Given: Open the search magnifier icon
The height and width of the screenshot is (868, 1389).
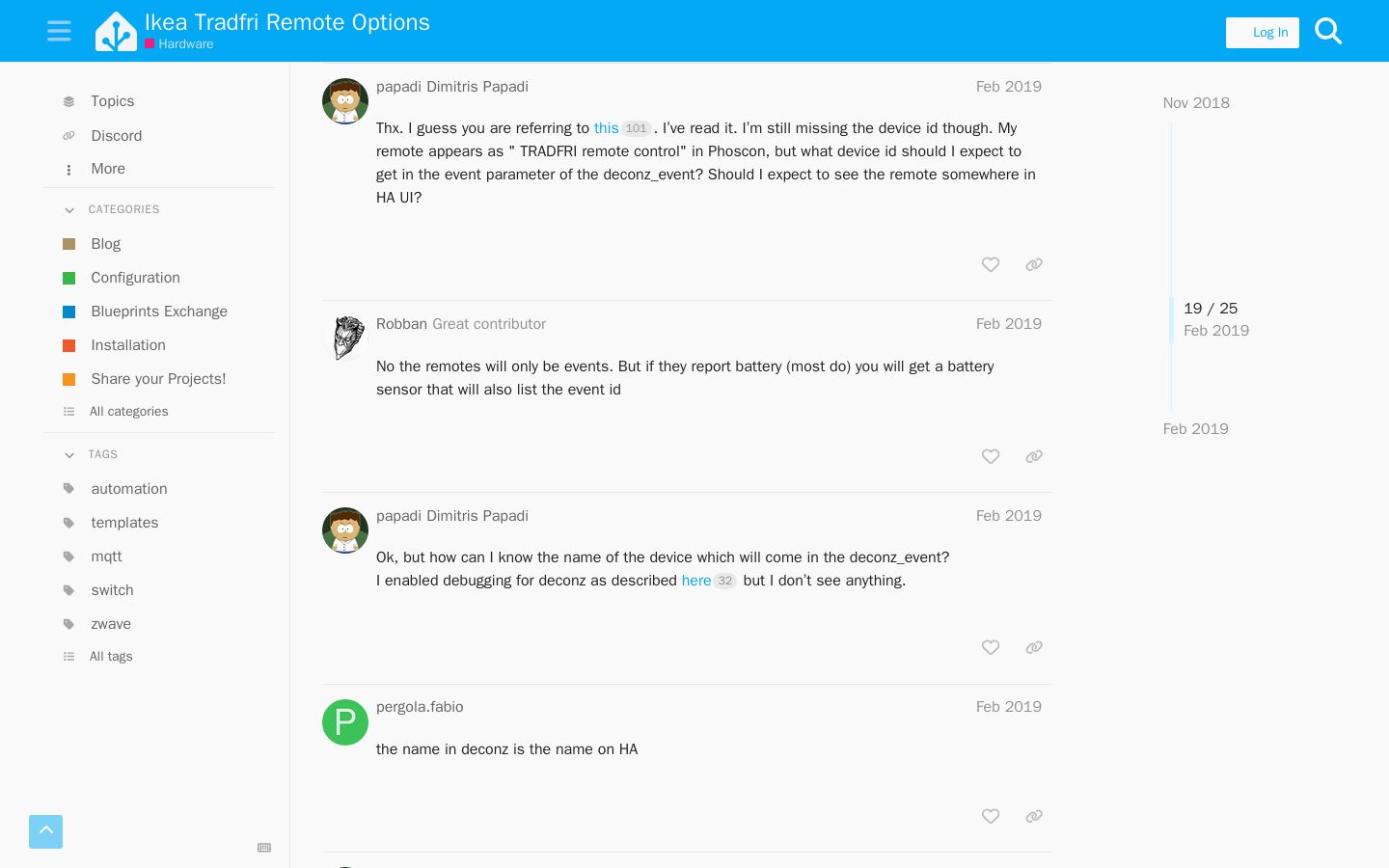Looking at the screenshot, I should click(1328, 31).
